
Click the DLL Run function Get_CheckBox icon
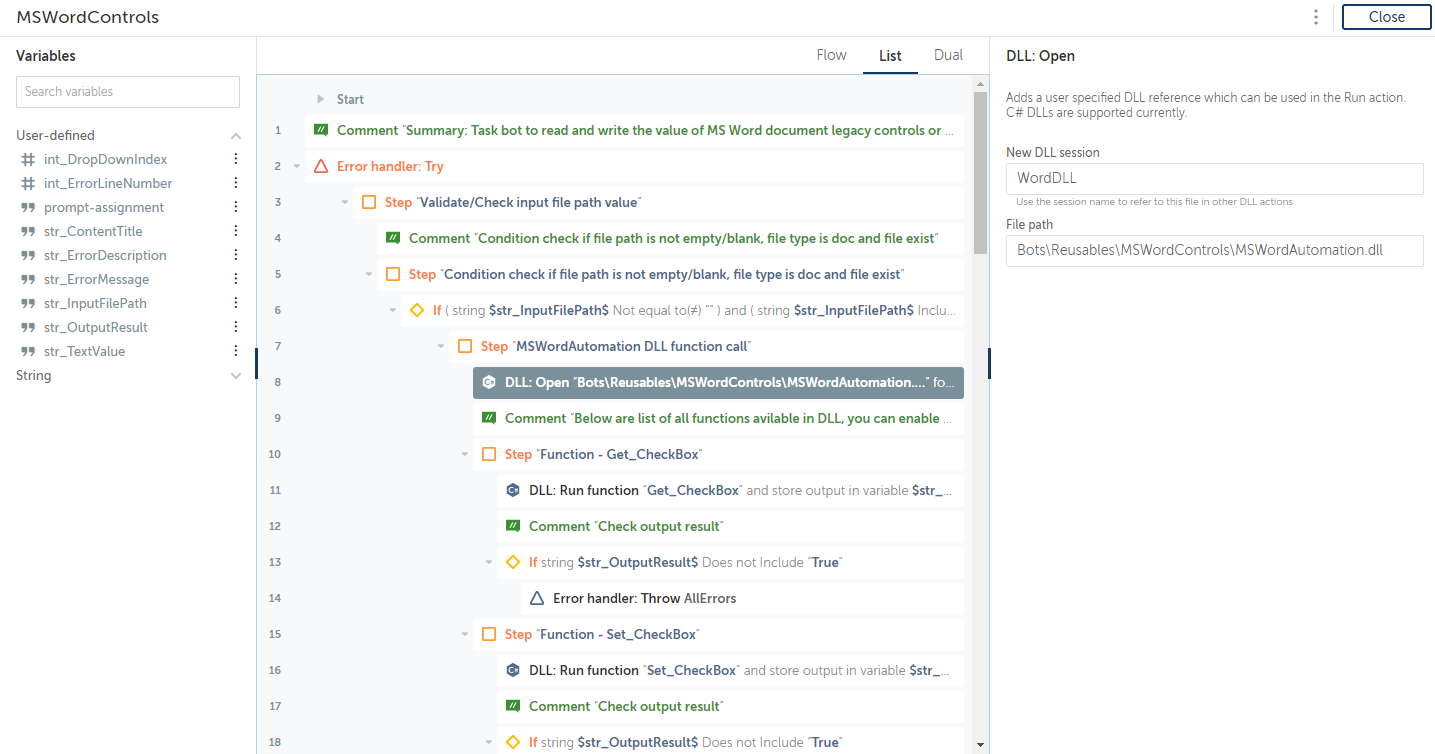point(513,490)
